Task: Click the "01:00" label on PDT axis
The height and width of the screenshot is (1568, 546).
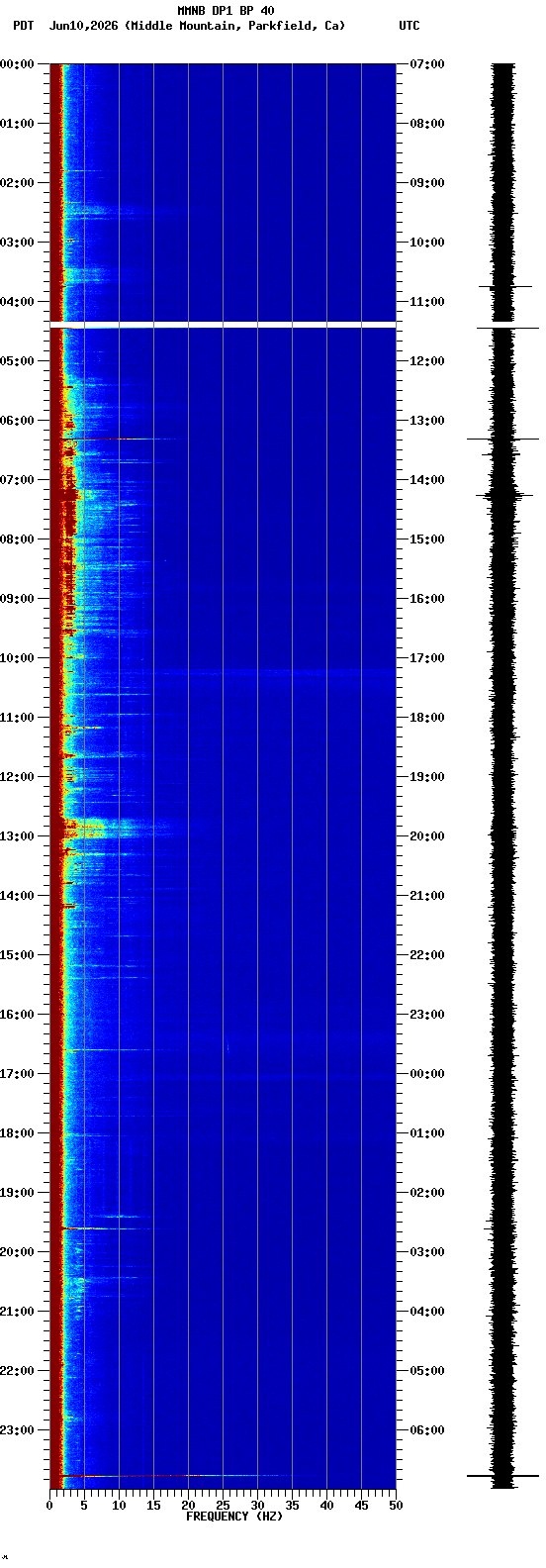Action: 17,124
